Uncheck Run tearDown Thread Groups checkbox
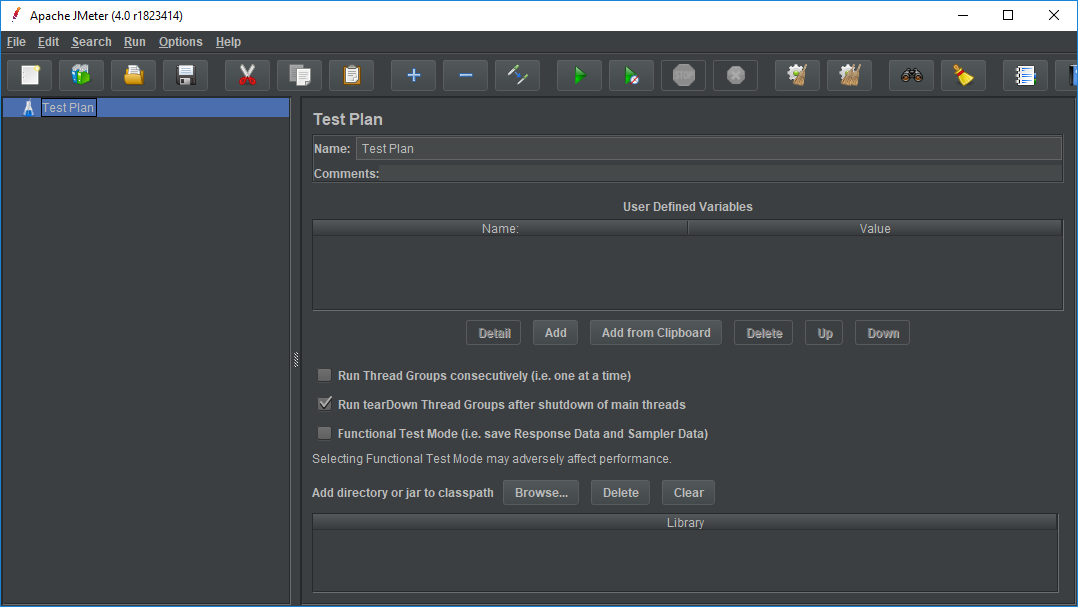This screenshot has height=607, width=1078. point(324,405)
